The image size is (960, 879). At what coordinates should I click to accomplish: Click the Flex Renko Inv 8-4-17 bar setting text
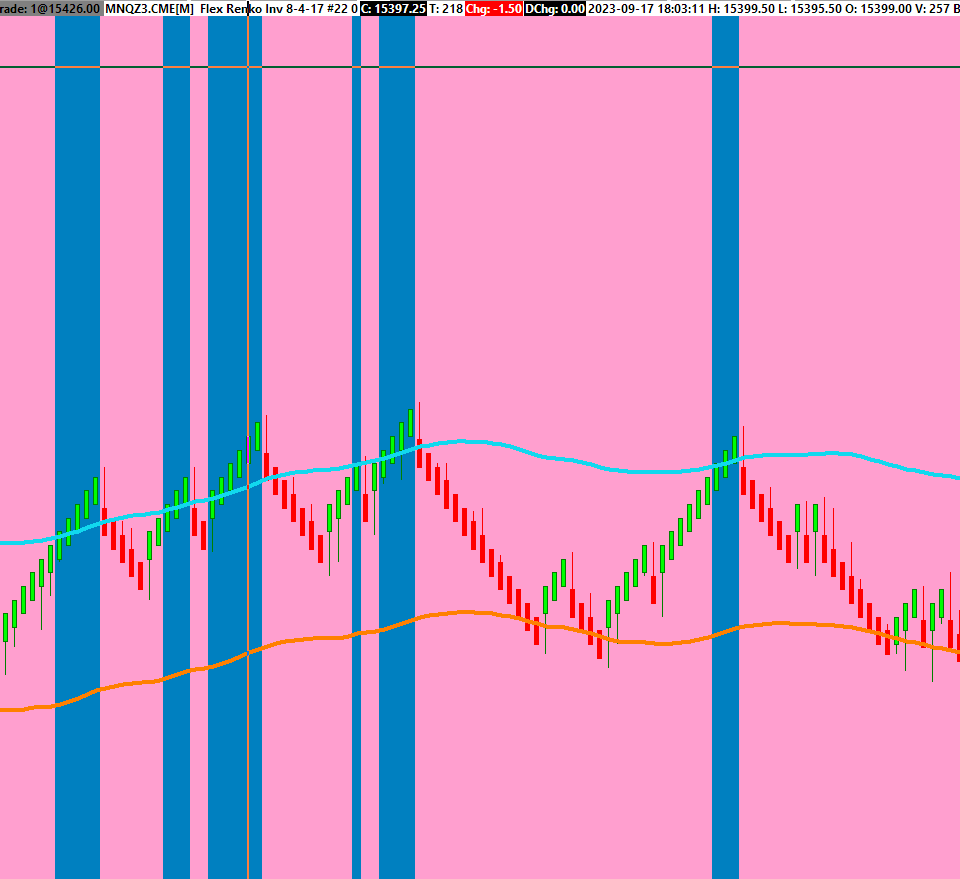coord(266,9)
